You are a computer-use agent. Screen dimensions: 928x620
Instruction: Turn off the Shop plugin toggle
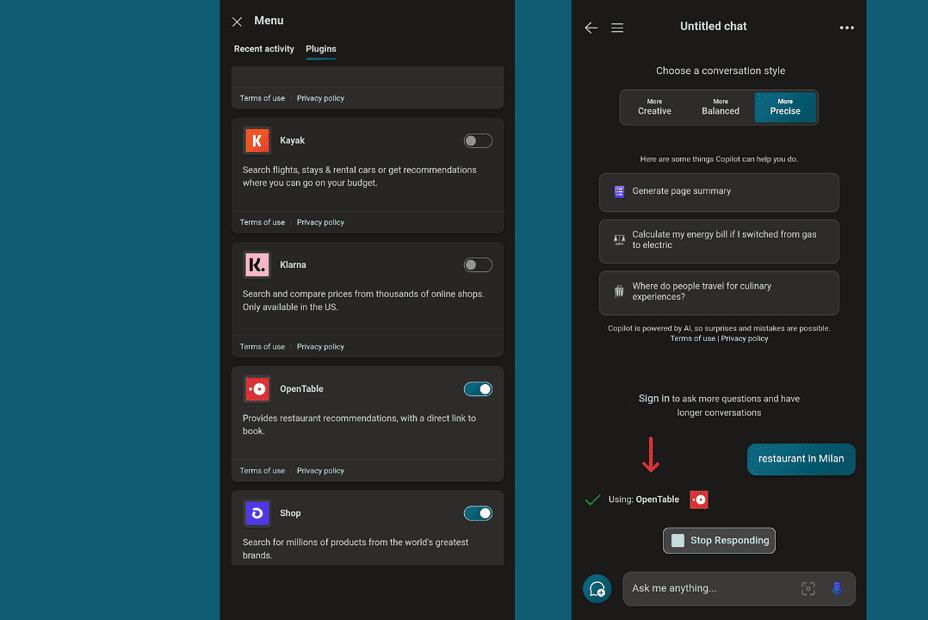point(478,513)
